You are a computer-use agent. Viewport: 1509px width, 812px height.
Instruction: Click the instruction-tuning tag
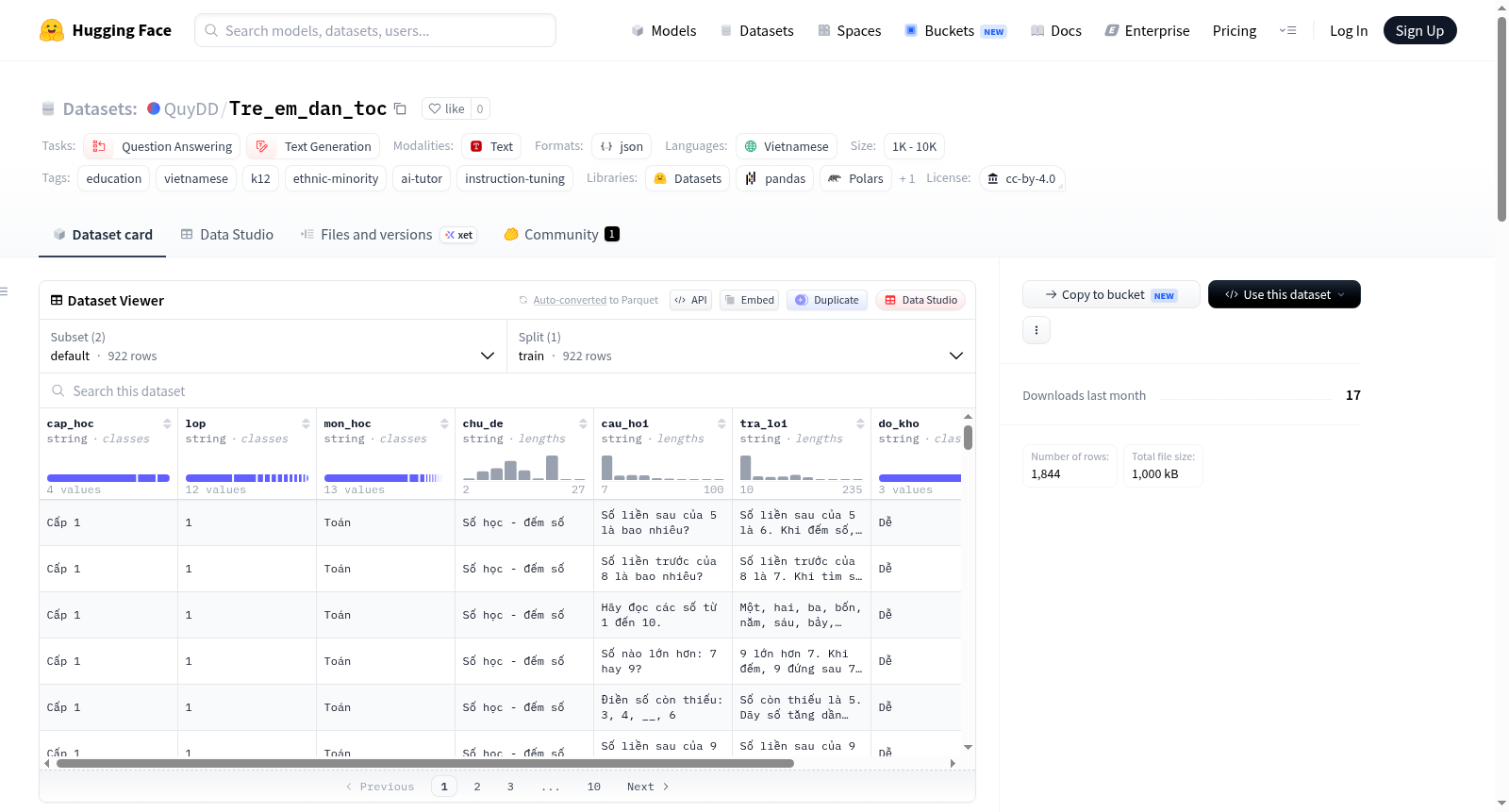pyautogui.click(x=515, y=178)
